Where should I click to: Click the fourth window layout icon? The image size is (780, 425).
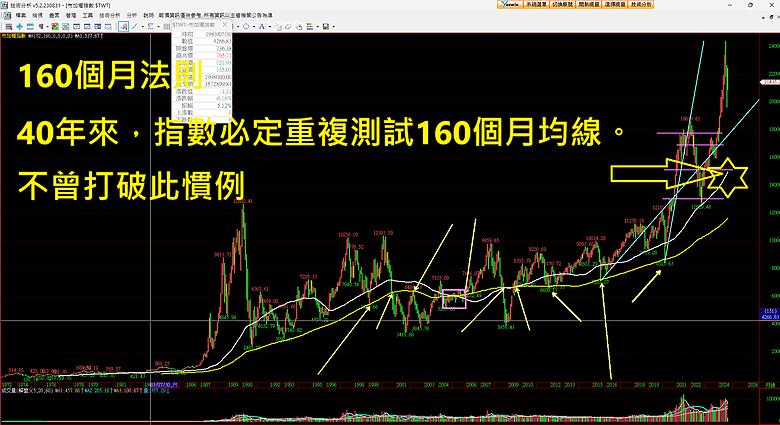tap(108, 26)
